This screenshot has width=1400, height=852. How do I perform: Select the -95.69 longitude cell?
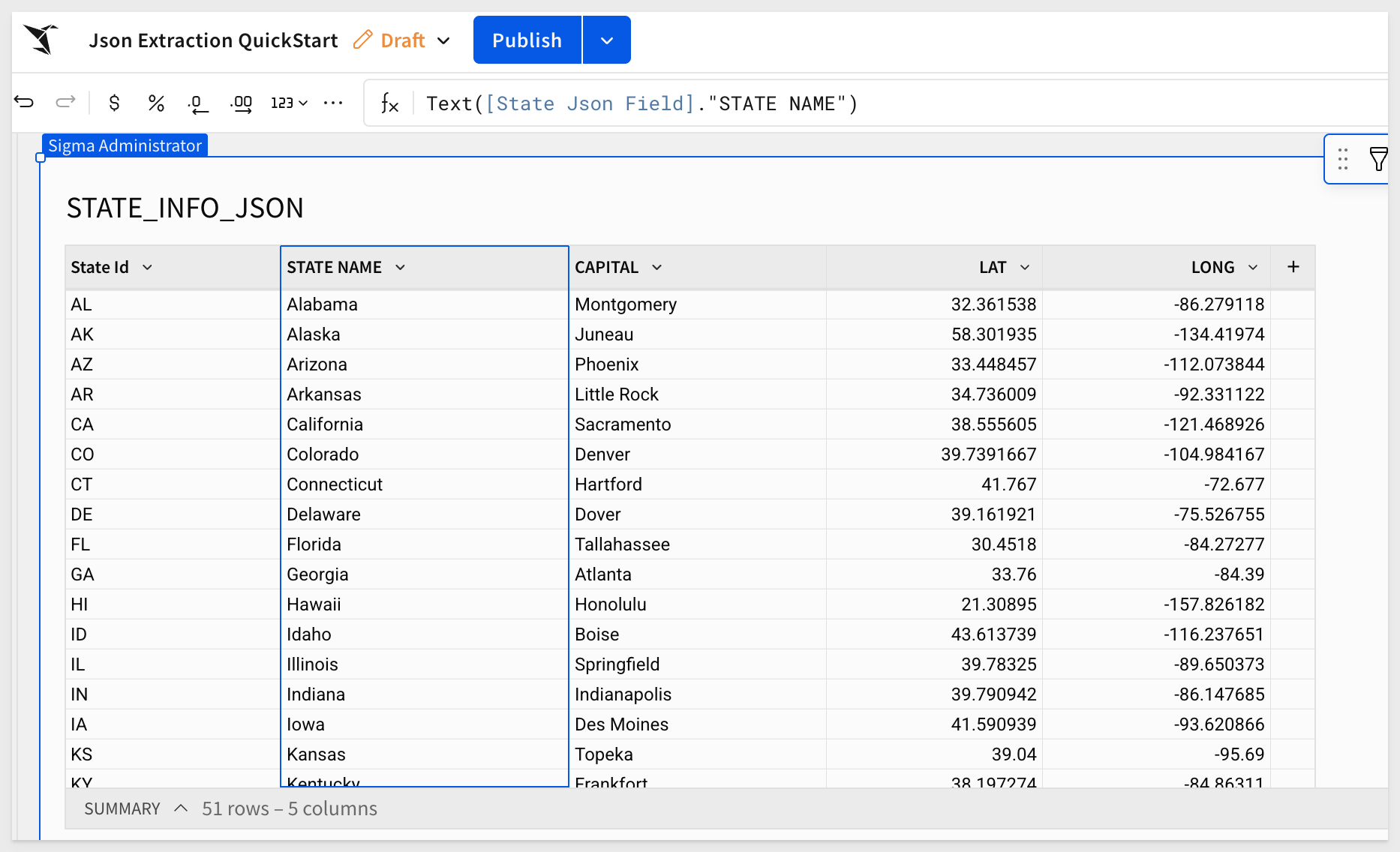[1156, 754]
